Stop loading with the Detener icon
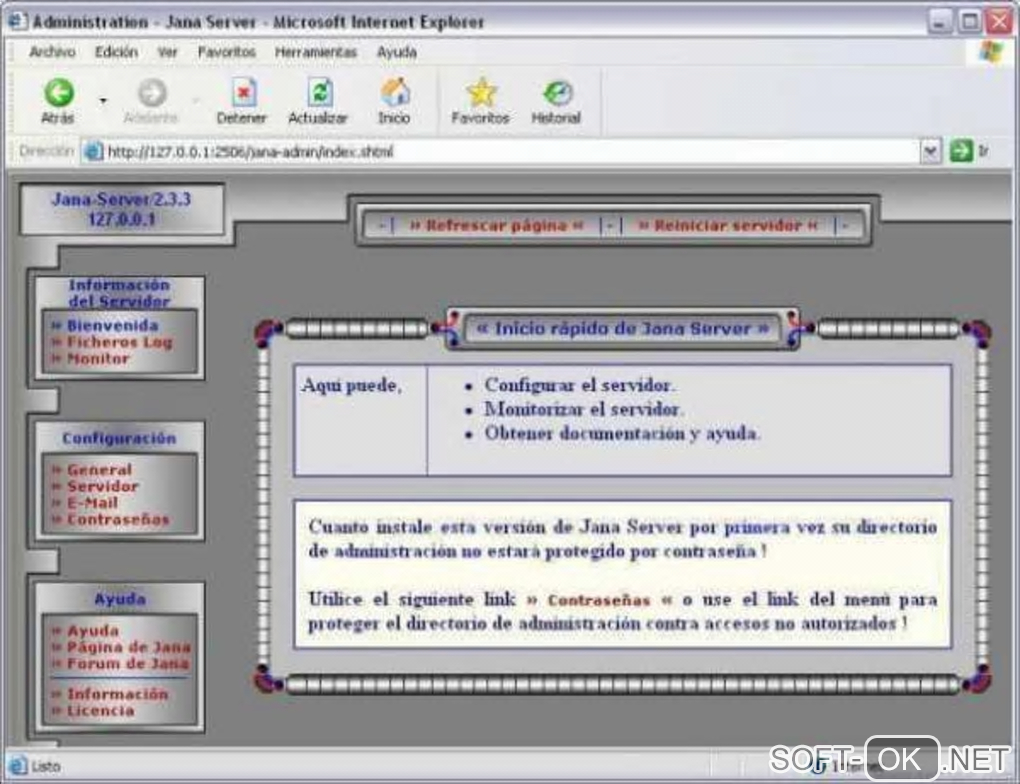1020x784 pixels. click(243, 93)
